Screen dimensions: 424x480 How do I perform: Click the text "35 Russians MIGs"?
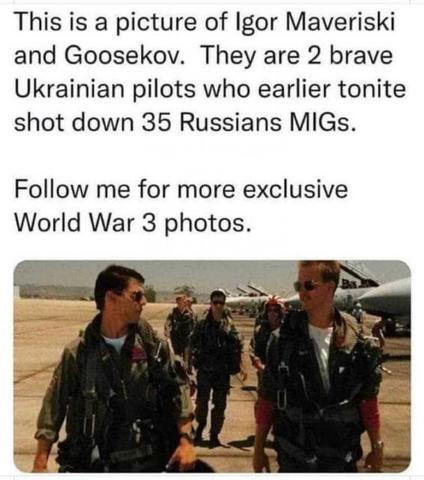pyautogui.click(x=246, y=122)
